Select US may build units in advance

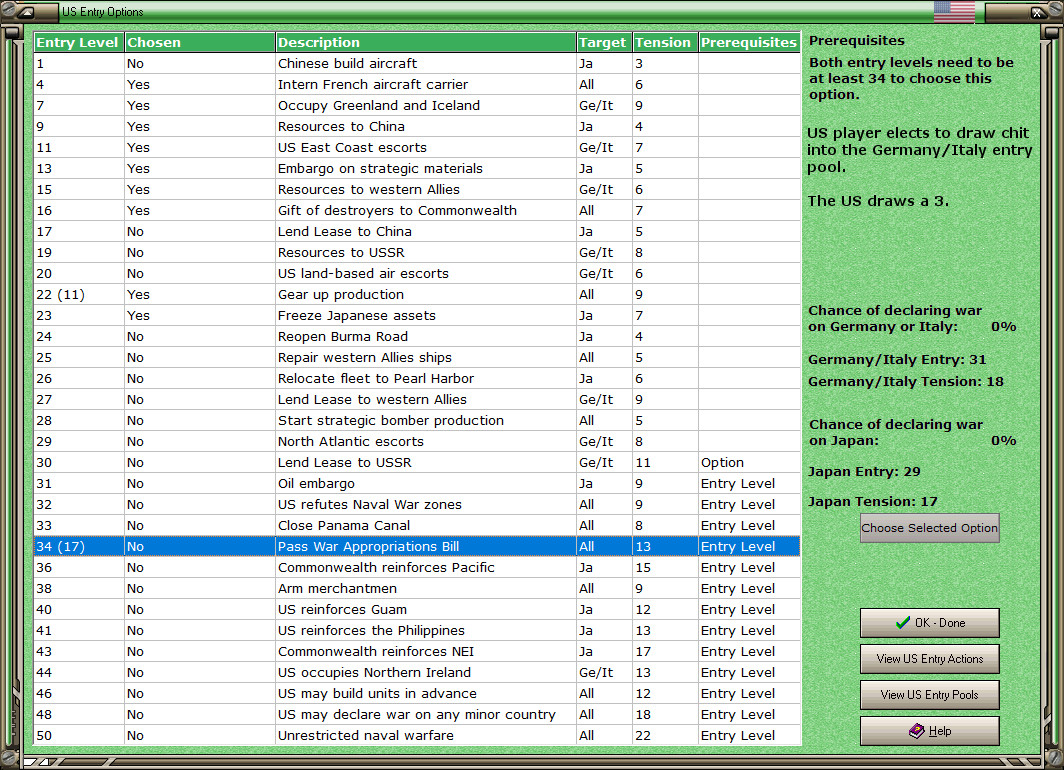(417, 694)
